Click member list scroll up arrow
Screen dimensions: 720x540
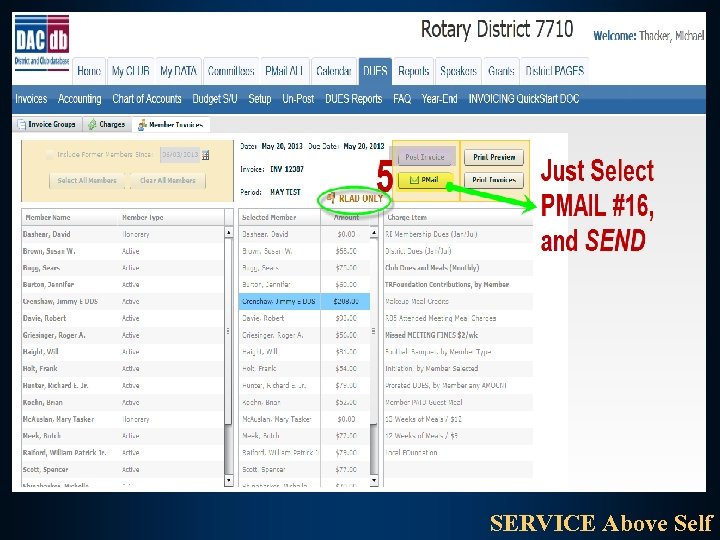(x=229, y=233)
